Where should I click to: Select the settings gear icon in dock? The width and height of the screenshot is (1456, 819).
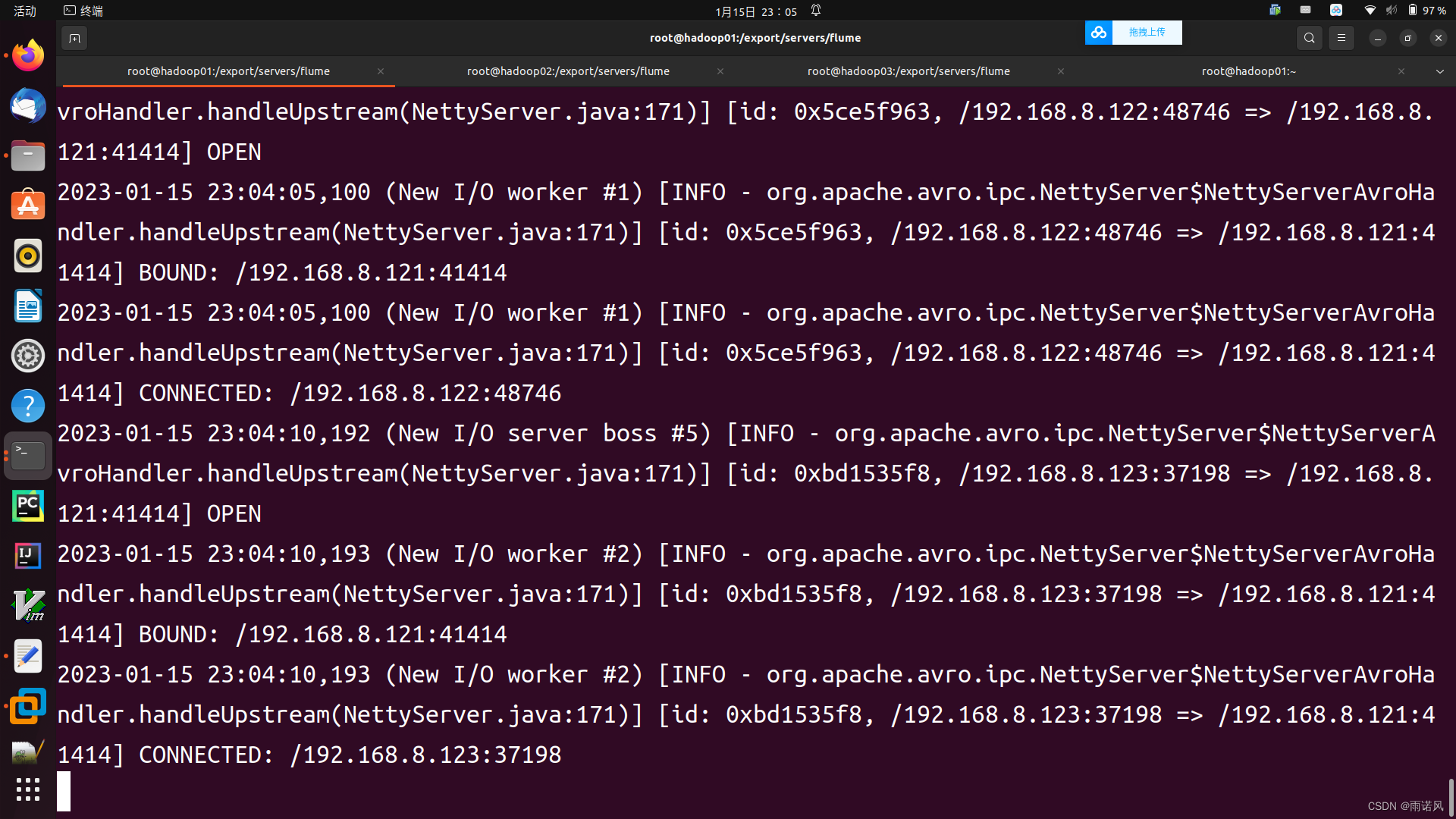[27, 355]
